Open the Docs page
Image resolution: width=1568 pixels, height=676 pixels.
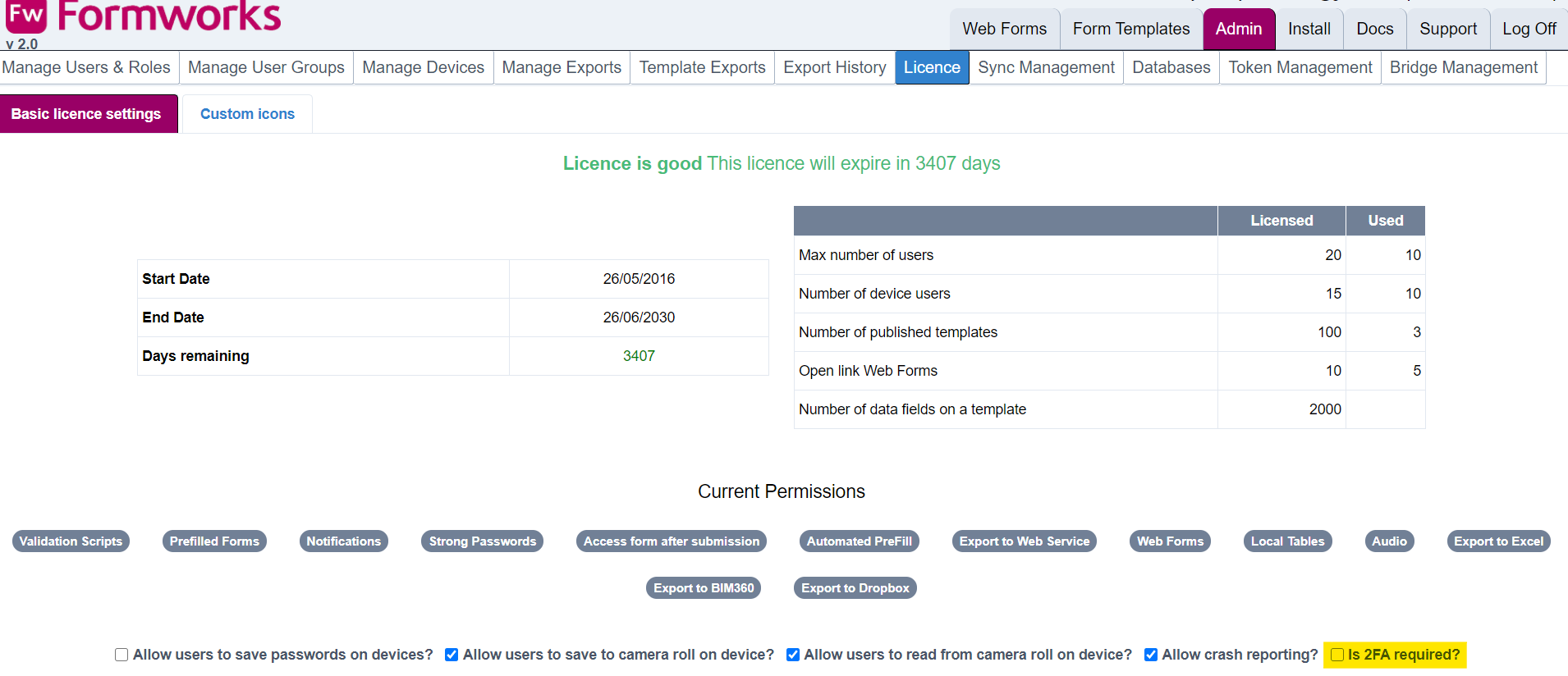point(1374,29)
